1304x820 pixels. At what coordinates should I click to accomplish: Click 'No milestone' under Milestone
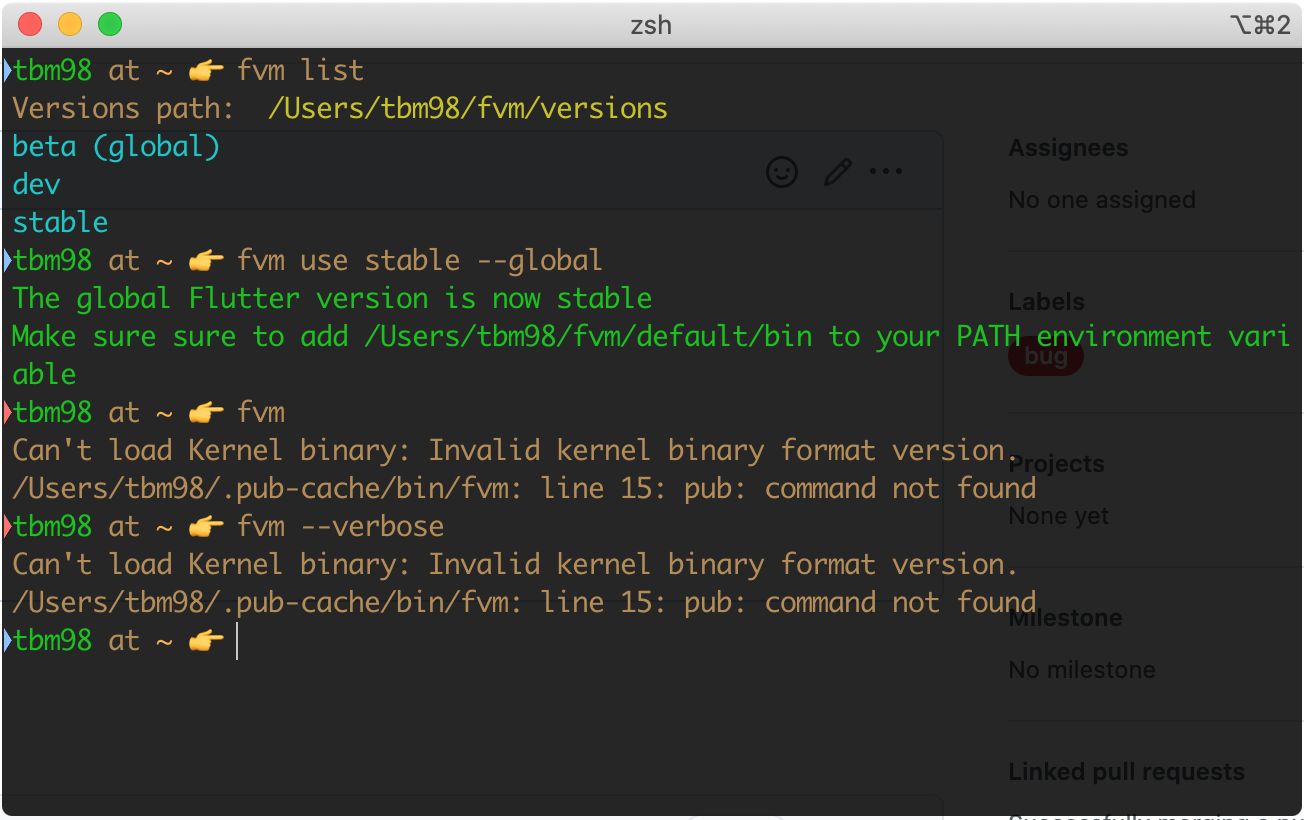tap(1082, 669)
